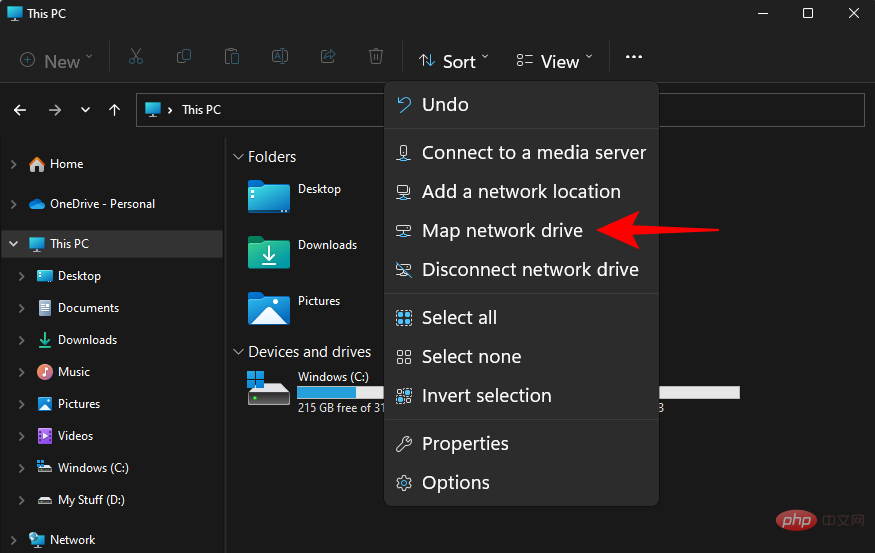875x553 pixels.
Task: Expand the Home node chevron
Action: (14, 164)
